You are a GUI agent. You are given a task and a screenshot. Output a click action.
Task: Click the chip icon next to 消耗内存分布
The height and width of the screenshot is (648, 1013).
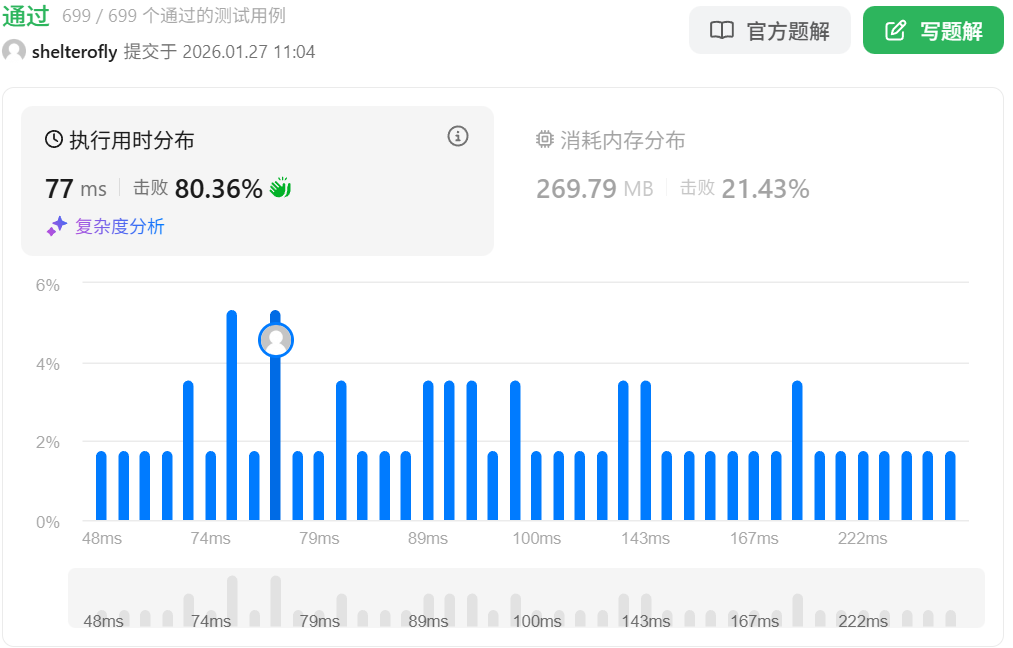pos(545,140)
